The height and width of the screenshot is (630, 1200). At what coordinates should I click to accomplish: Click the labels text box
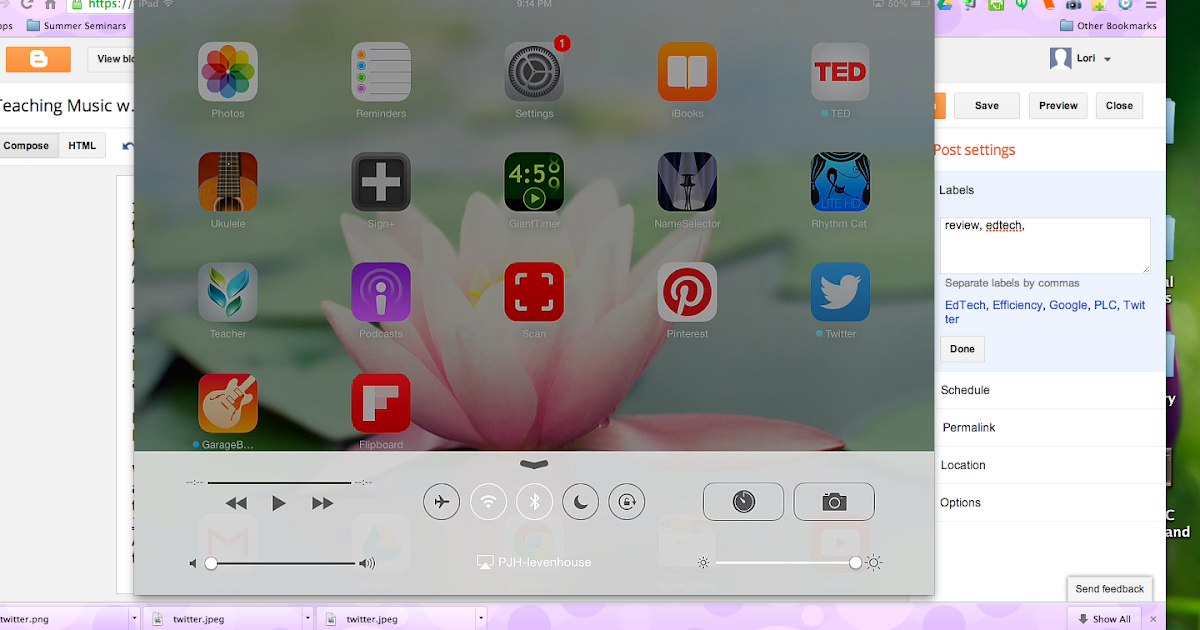1045,246
